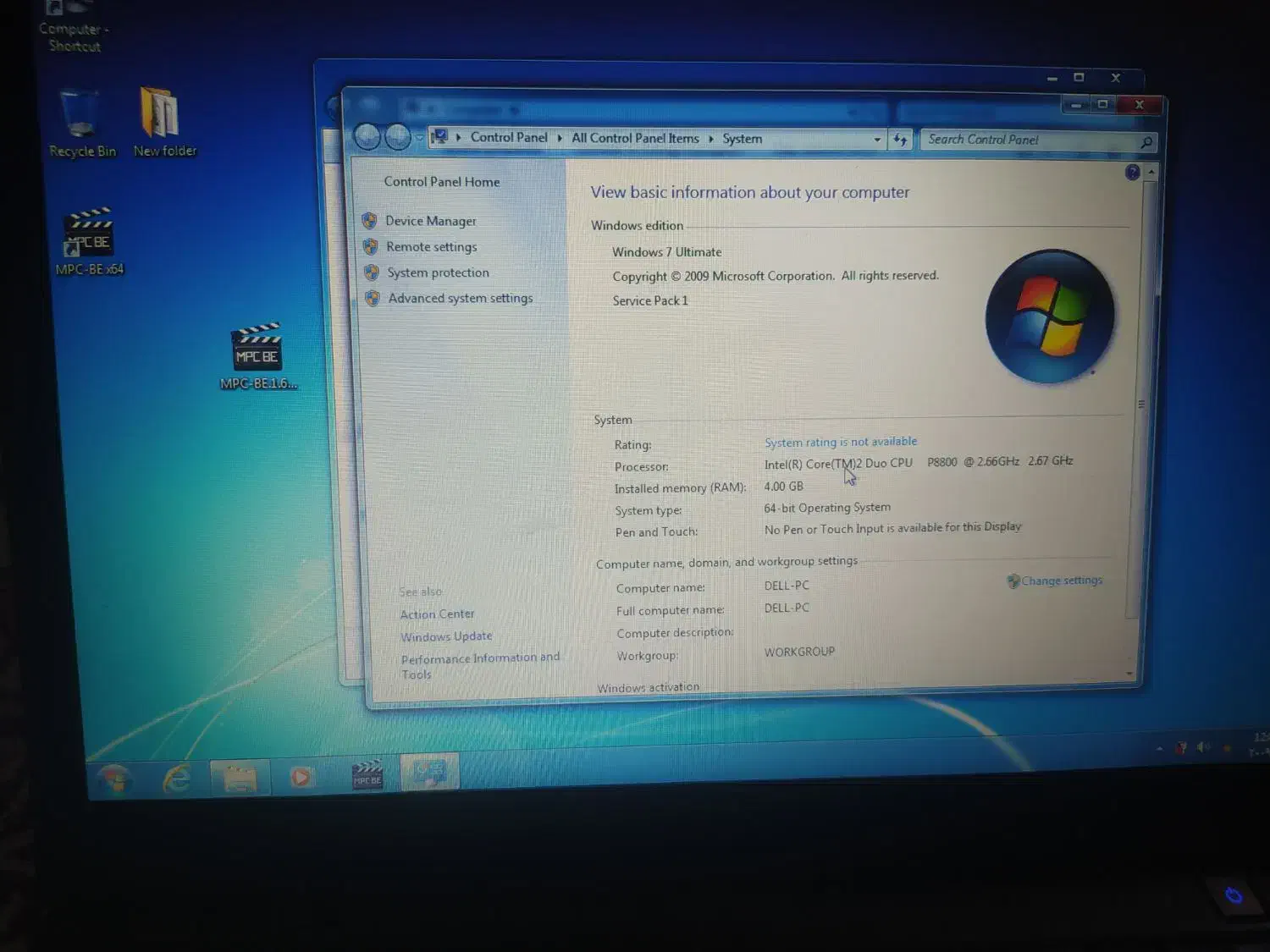Screen dimensions: 1270x952
Task: Open Device Manager
Action: coord(431,221)
